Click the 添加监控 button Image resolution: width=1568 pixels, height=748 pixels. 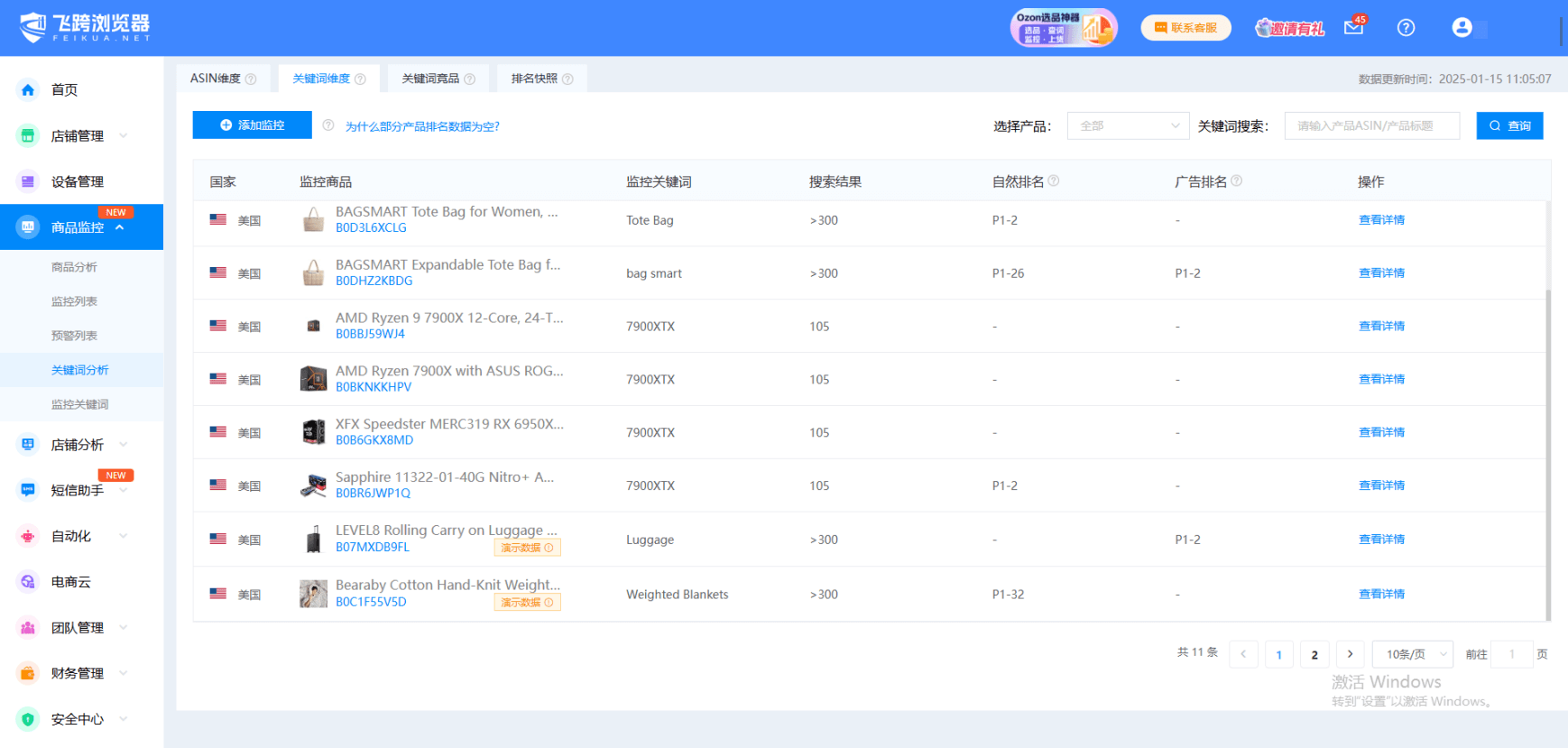(252, 125)
